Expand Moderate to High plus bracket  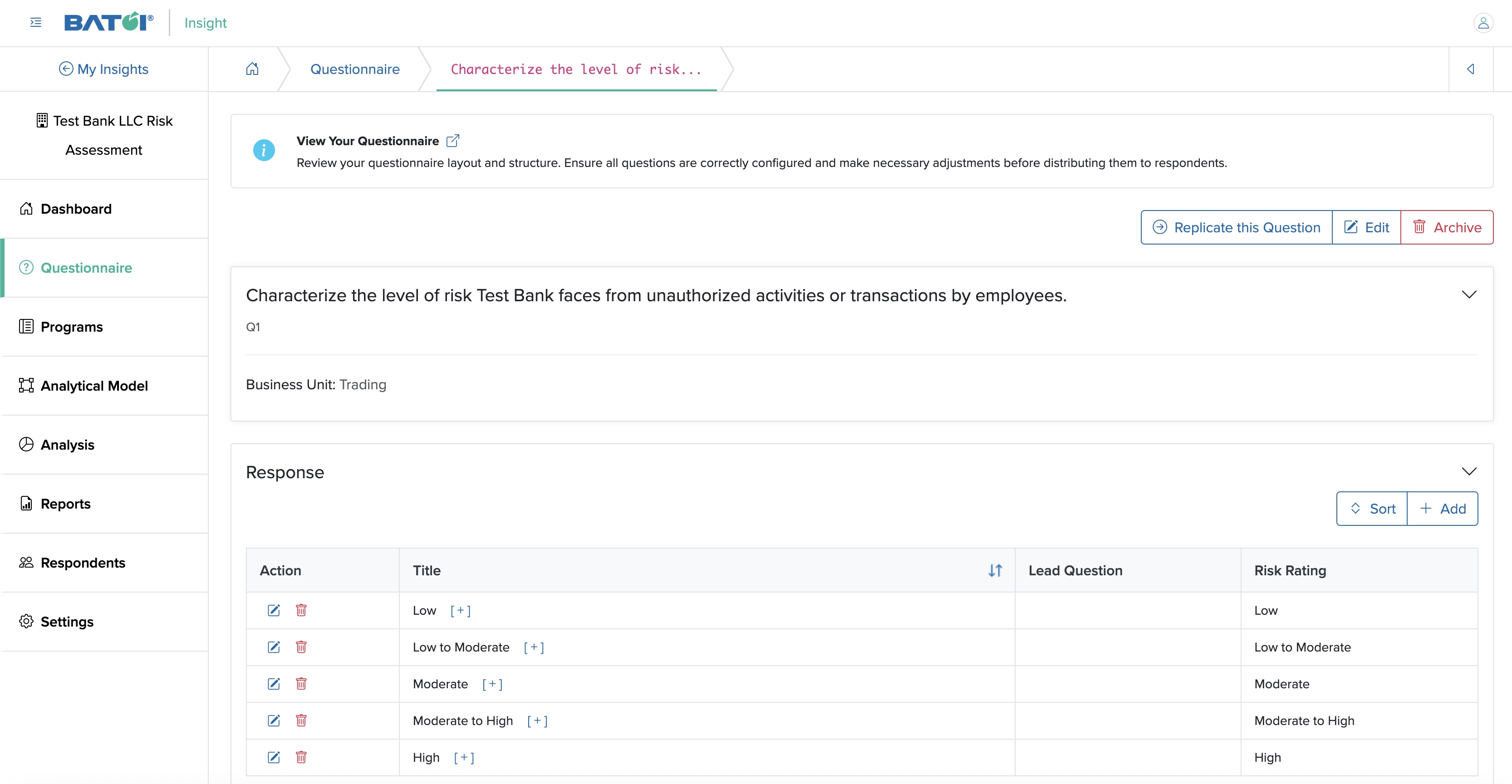[537, 721]
